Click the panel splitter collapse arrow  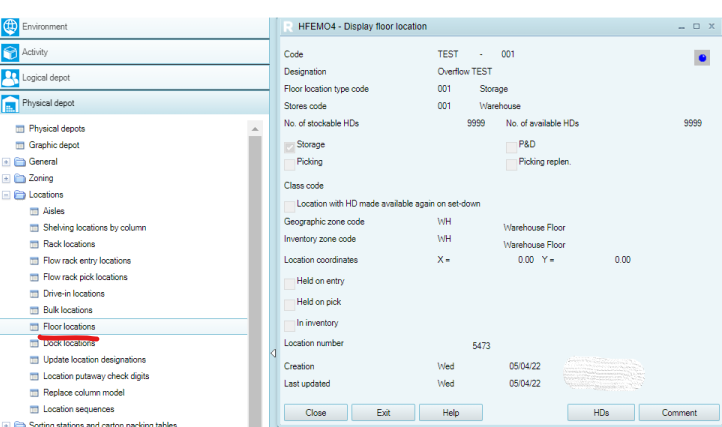274,353
